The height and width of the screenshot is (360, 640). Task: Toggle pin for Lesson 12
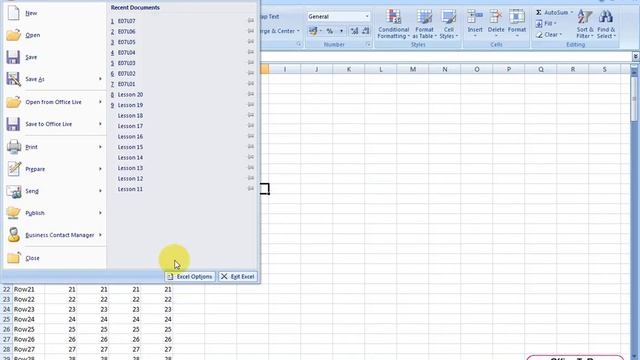click(x=251, y=178)
